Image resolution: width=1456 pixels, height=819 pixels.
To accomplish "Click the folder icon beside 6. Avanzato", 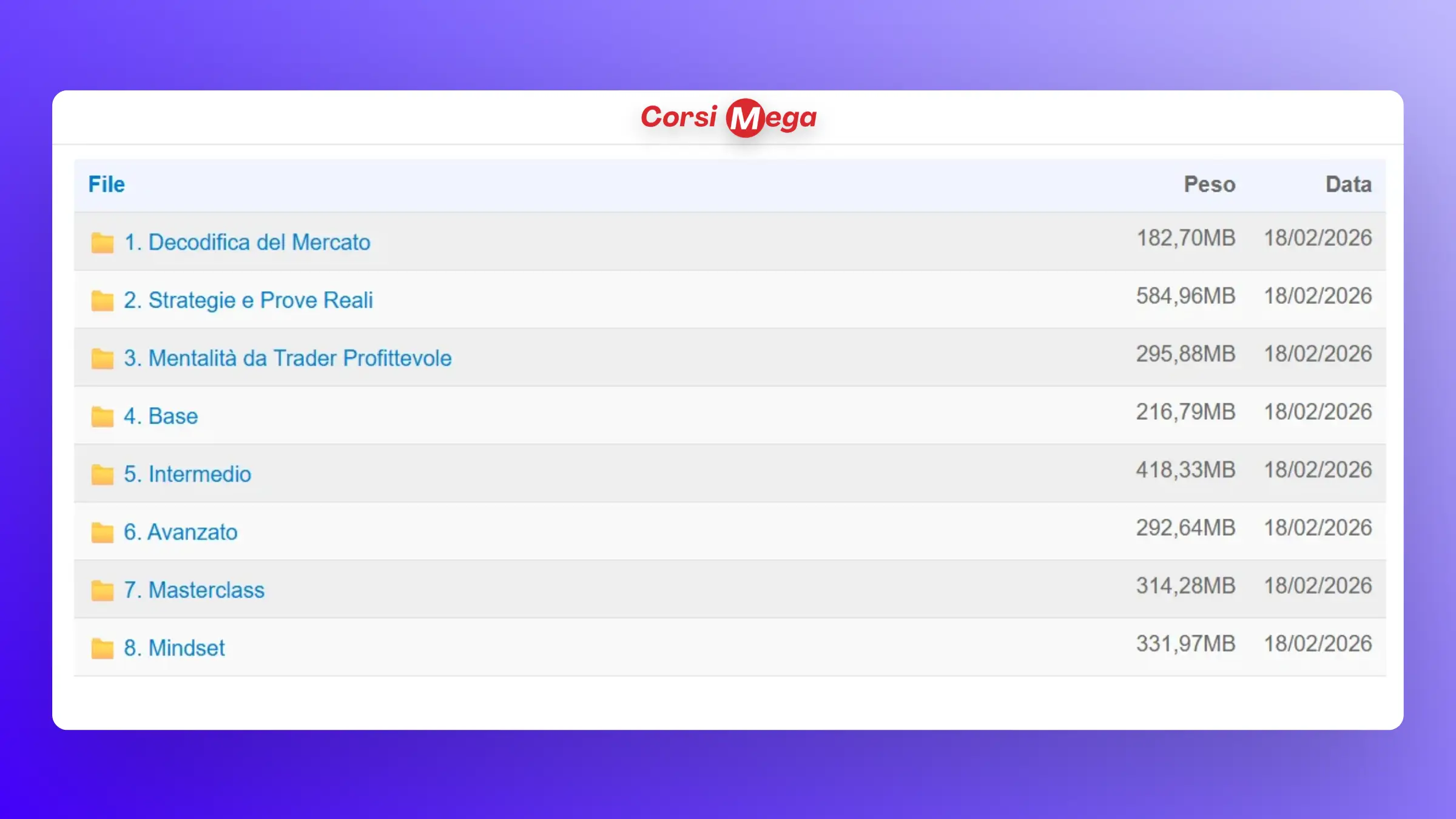I will tap(102, 533).
